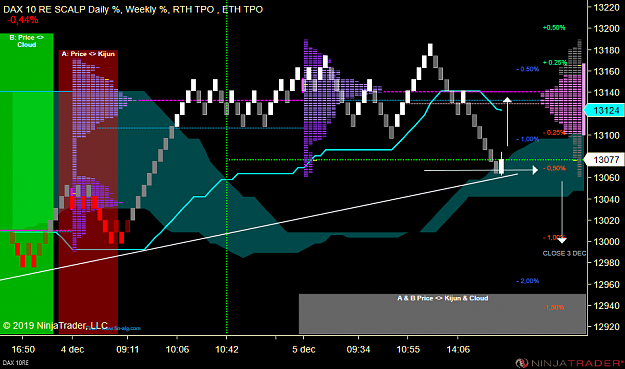The width and height of the screenshot is (625, 369).
Task: Click the red -0,50% daily level label
Action: pos(554,168)
